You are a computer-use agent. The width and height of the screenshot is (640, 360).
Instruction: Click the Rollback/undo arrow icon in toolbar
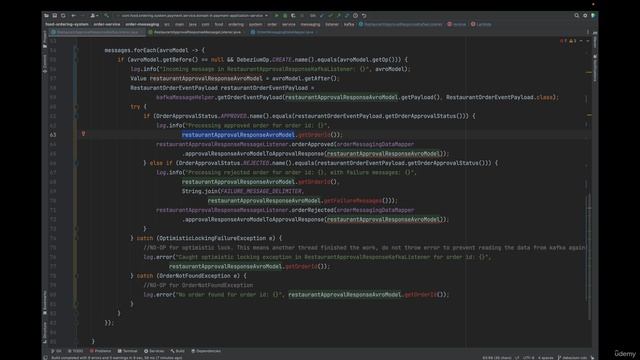tap(364, 16)
